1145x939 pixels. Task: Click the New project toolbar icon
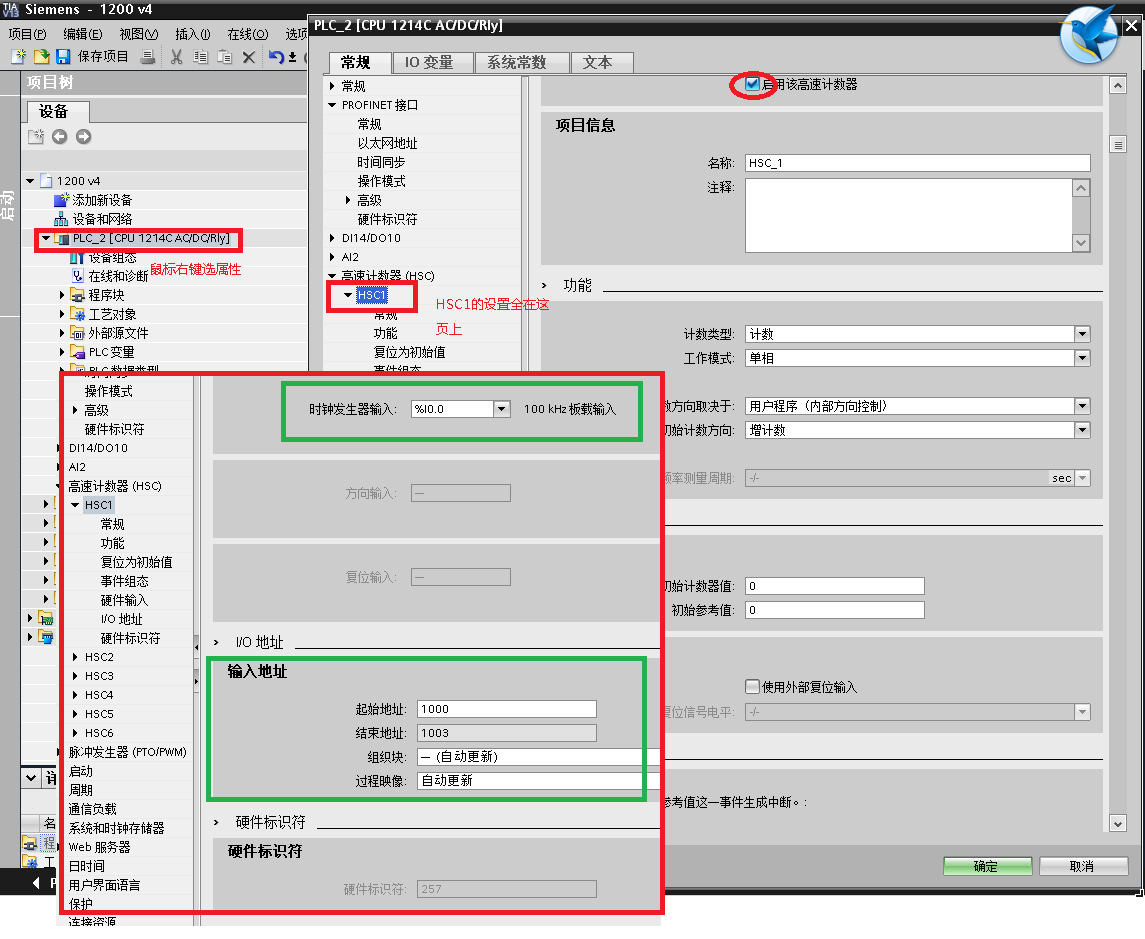(x=18, y=56)
